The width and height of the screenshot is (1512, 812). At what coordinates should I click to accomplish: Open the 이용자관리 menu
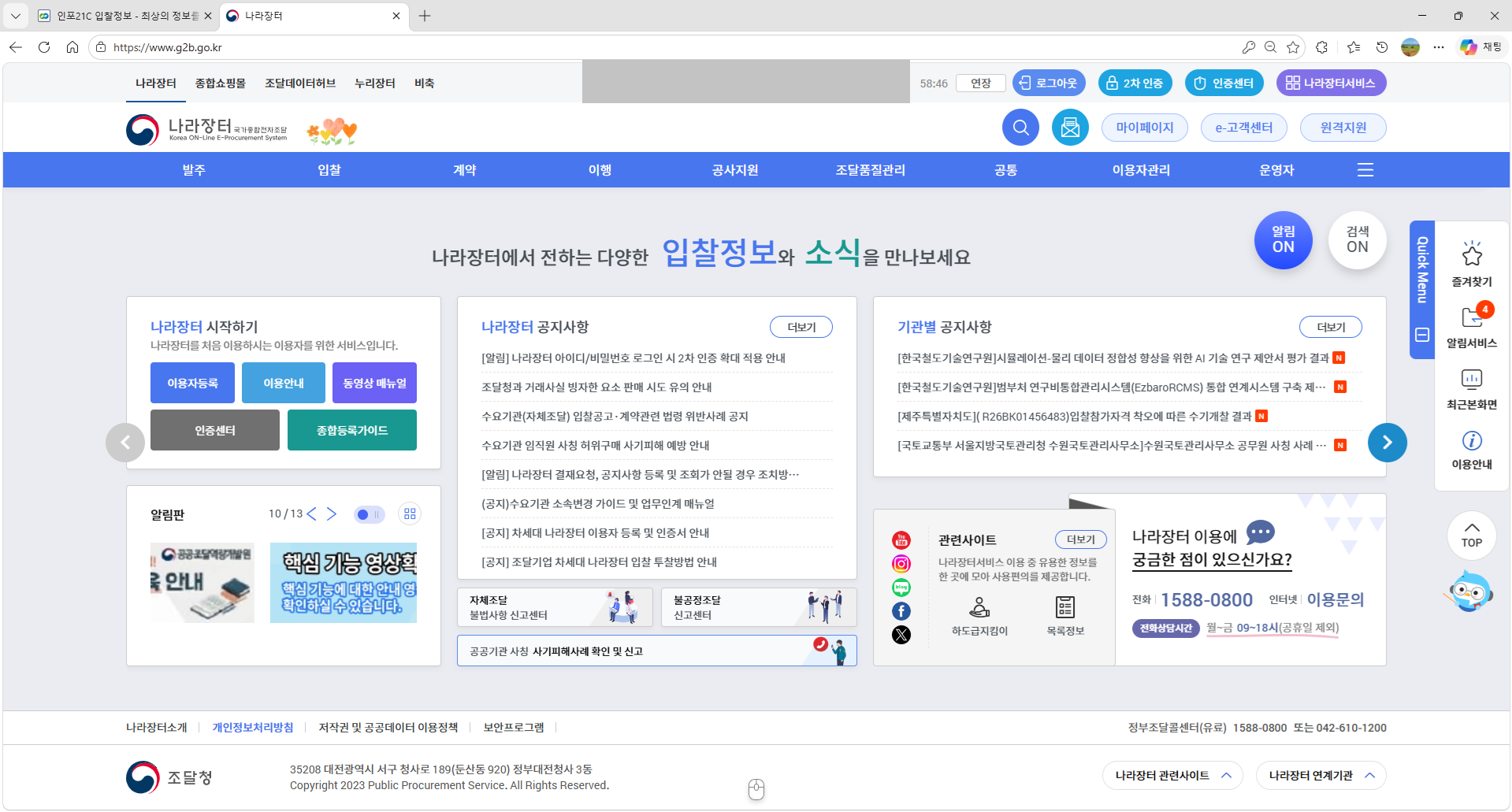tap(1142, 170)
